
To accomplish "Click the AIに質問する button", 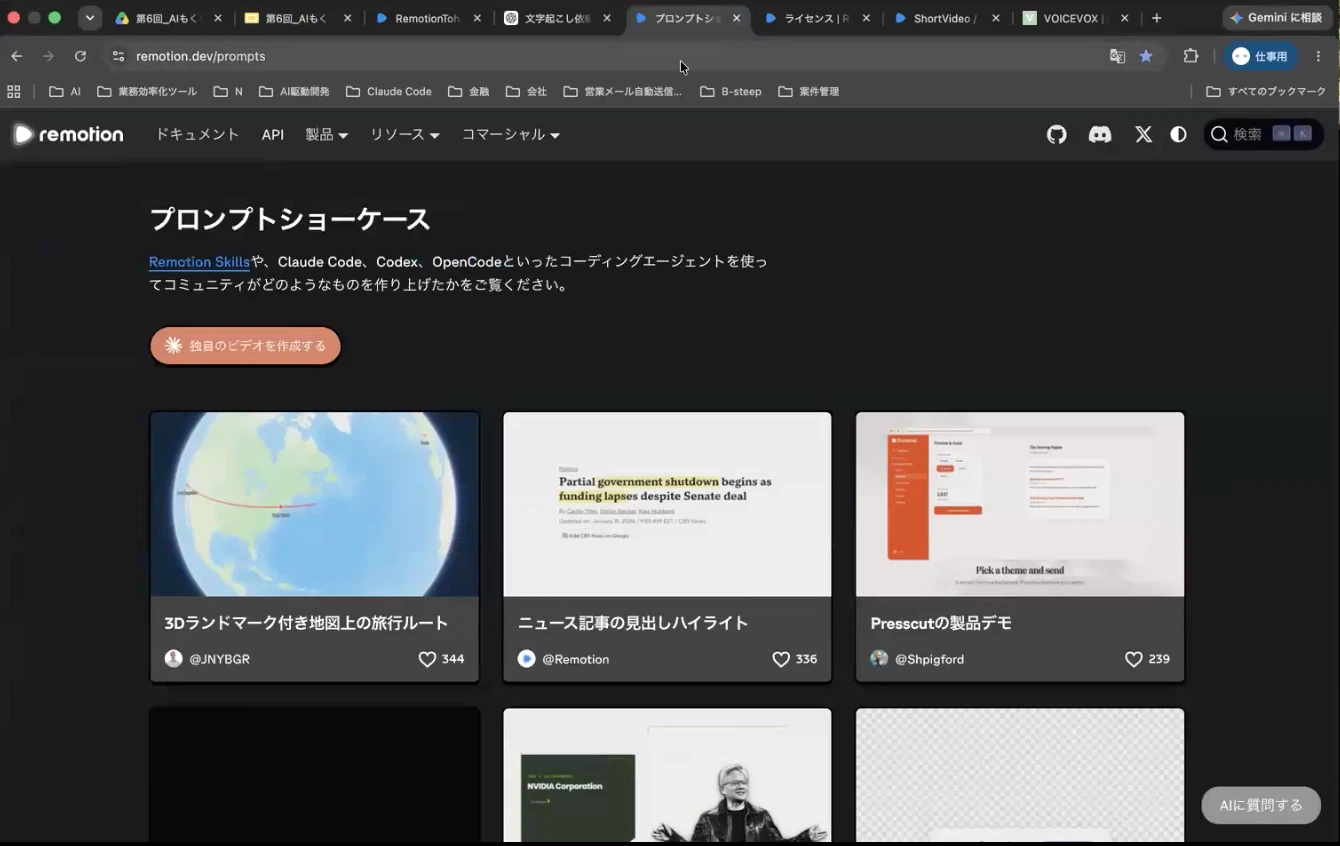I will click(x=1261, y=805).
